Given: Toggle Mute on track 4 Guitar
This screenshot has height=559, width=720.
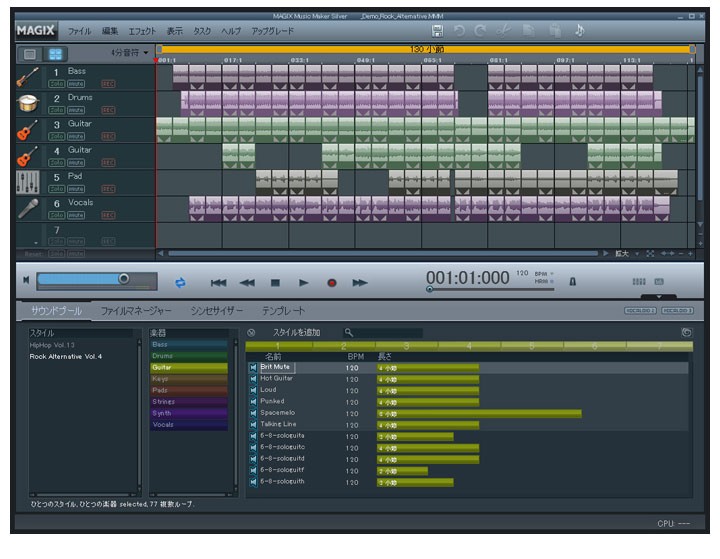Looking at the screenshot, I should click(76, 163).
